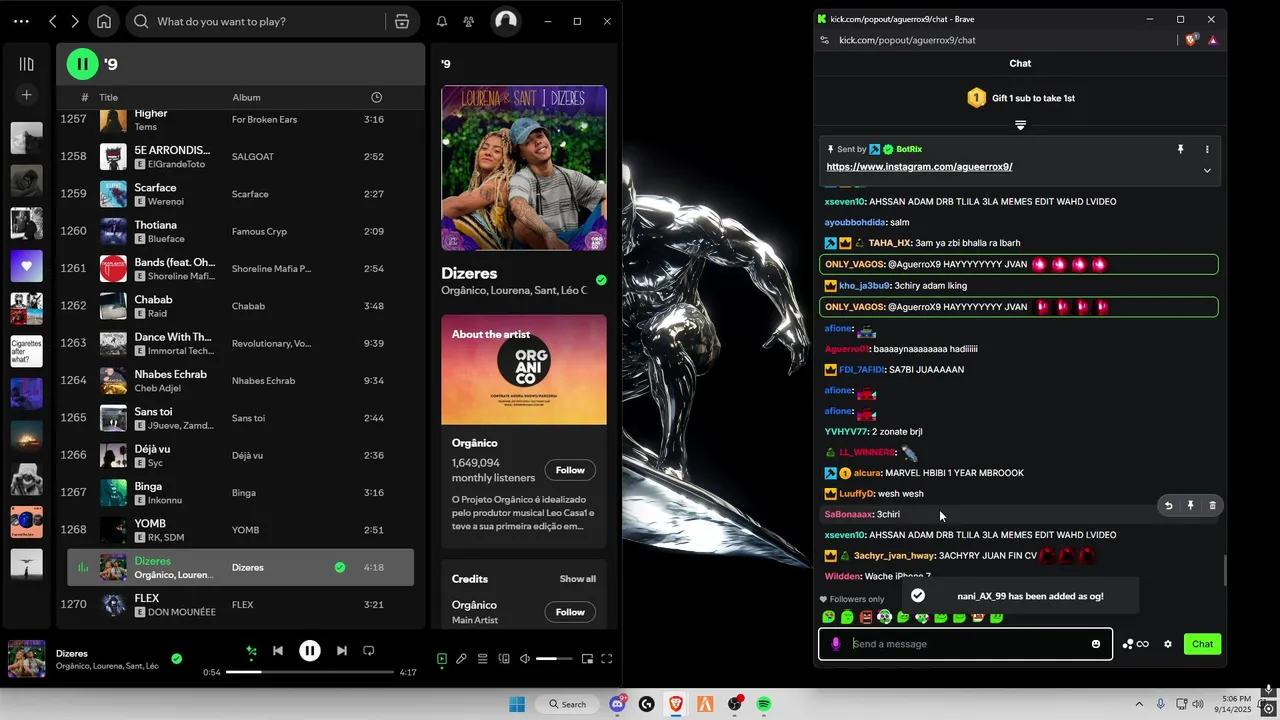Delete the SaBonaaax message
The image size is (1280, 720).
coord(1212,506)
